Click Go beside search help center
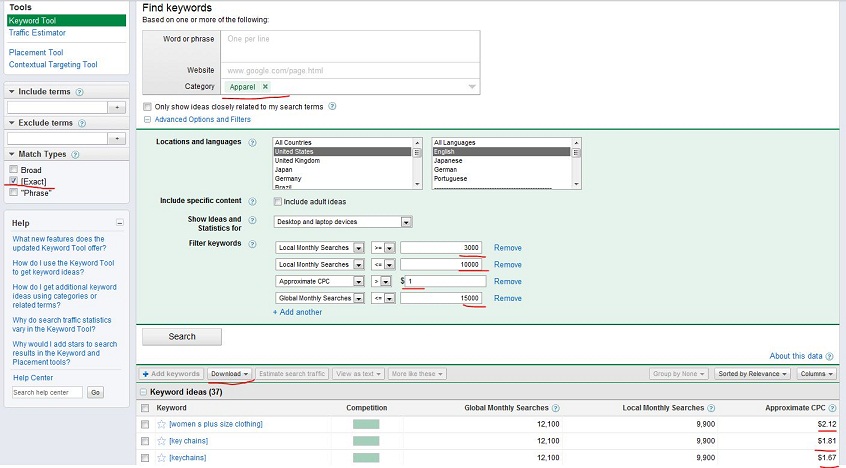This screenshot has height=468, width=846. point(95,392)
